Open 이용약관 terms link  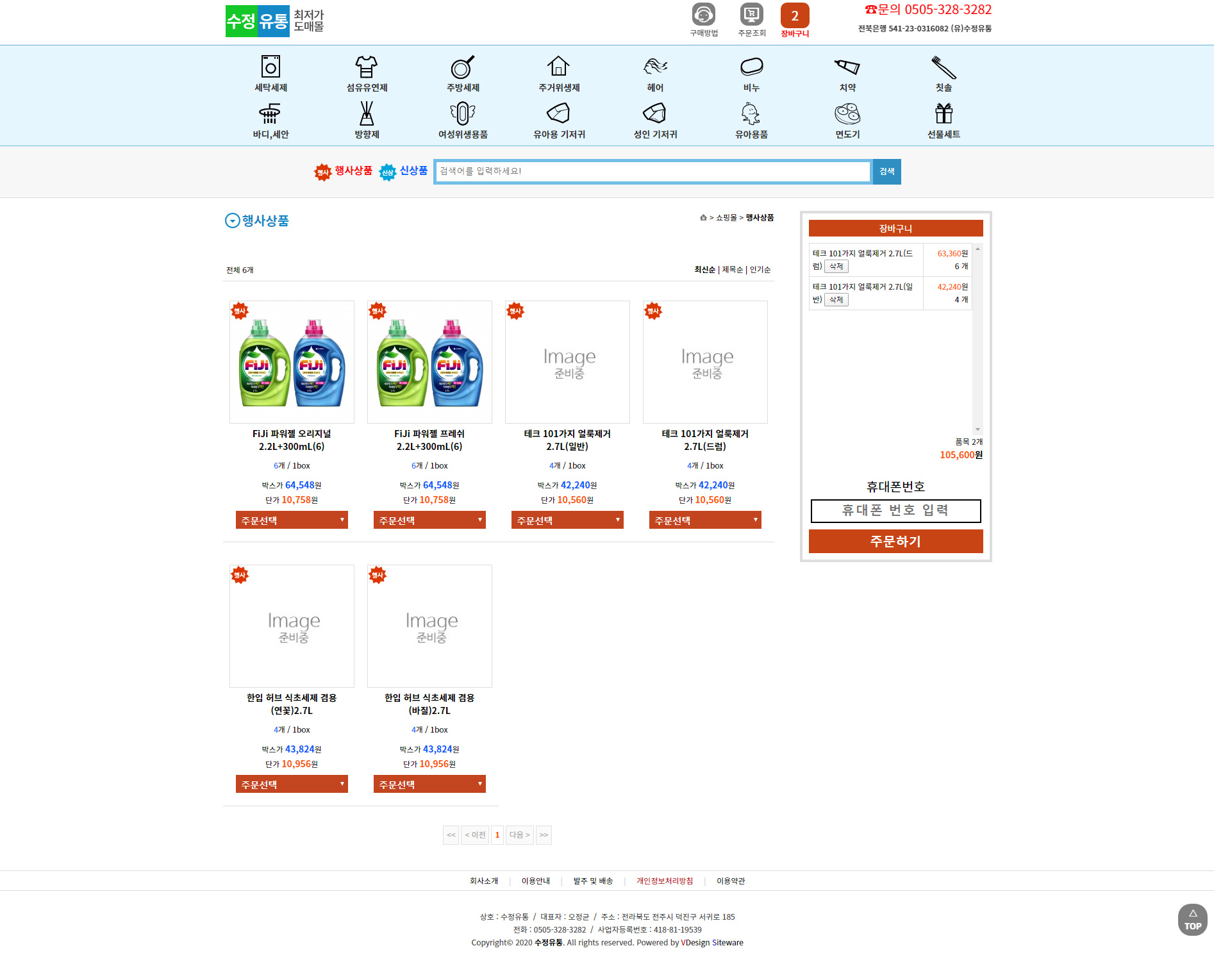(x=731, y=881)
